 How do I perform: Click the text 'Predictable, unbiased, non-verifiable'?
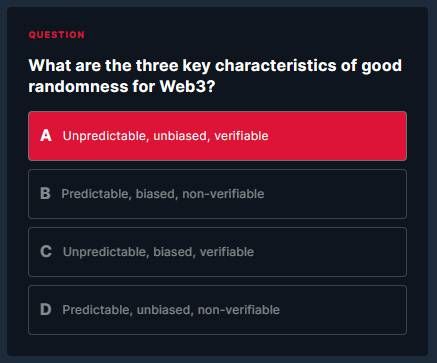[x=171, y=310]
